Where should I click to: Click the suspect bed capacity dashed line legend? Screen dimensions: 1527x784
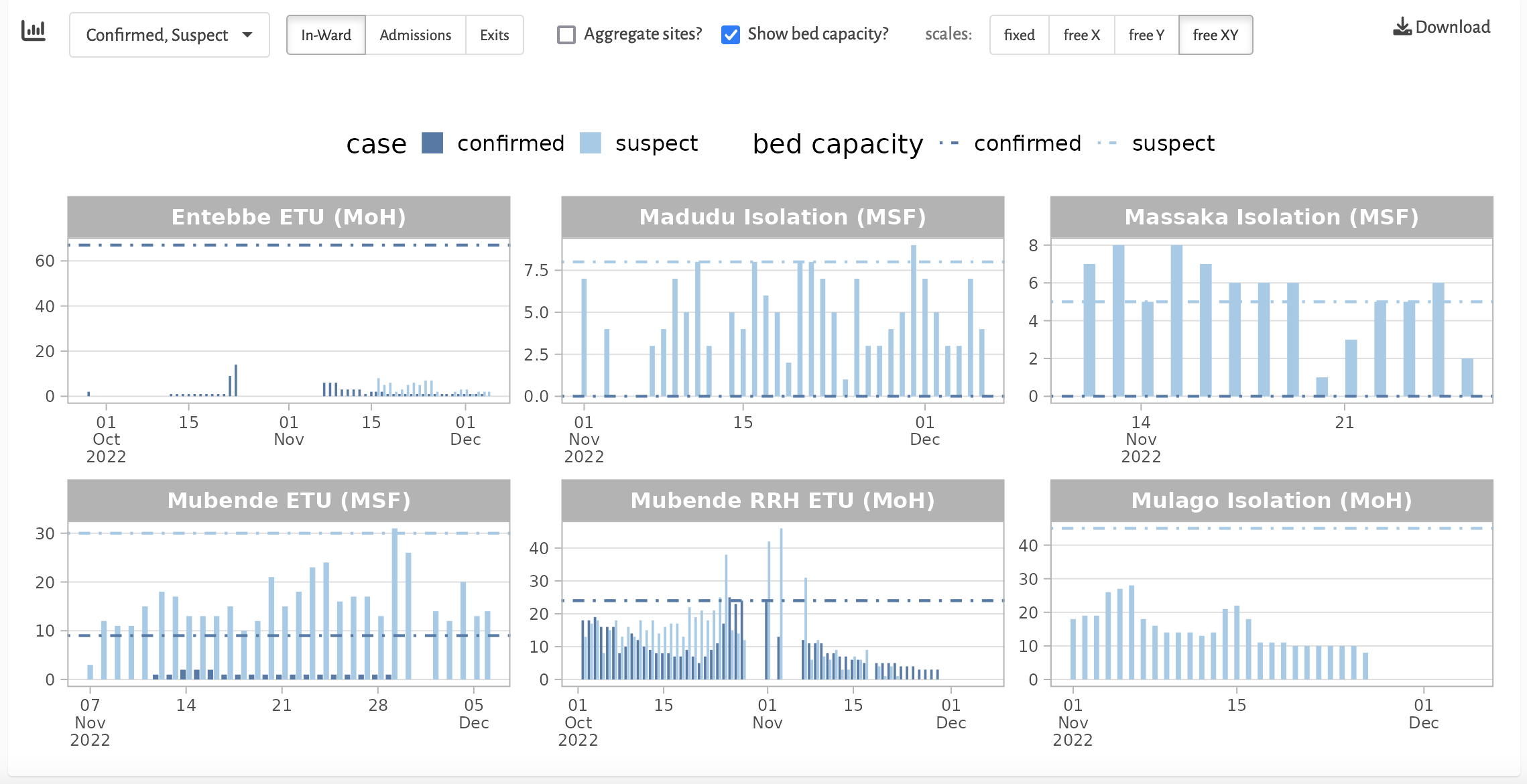pos(1107,143)
